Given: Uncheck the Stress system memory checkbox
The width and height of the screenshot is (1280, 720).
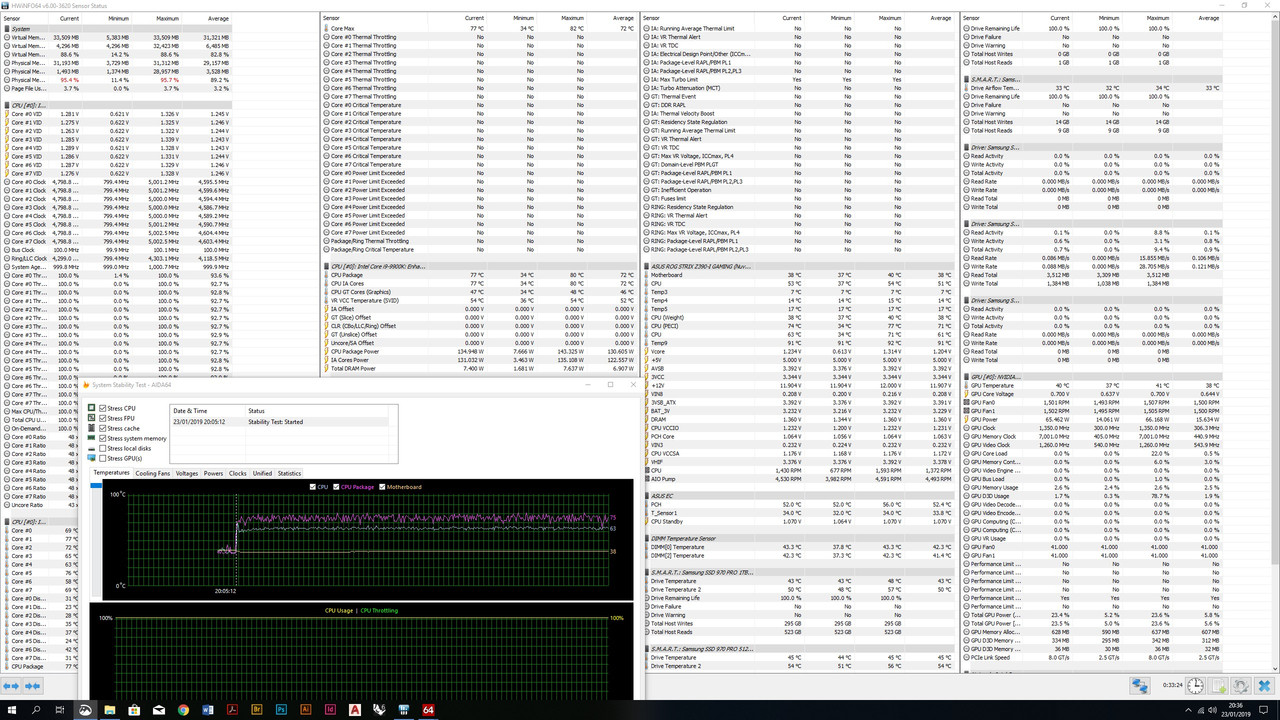Looking at the screenshot, I should coord(102,438).
